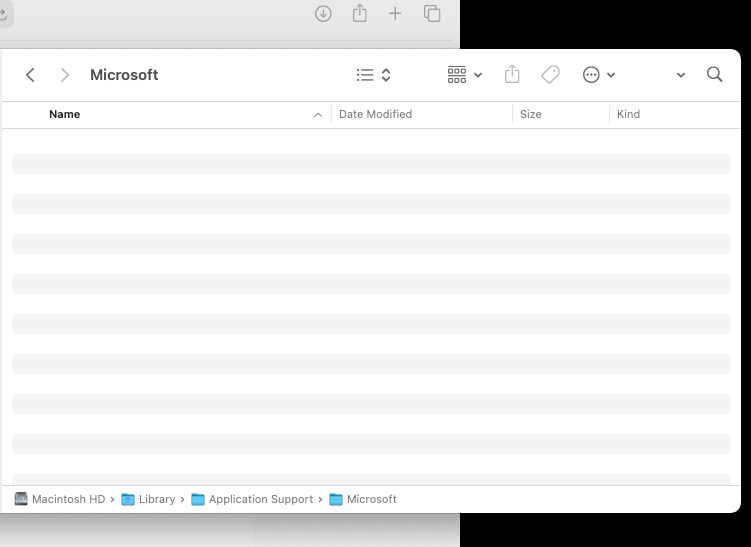Image resolution: width=751 pixels, height=547 pixels.
Task: Open the group-by grid dropdown
Action: (465, 75)
